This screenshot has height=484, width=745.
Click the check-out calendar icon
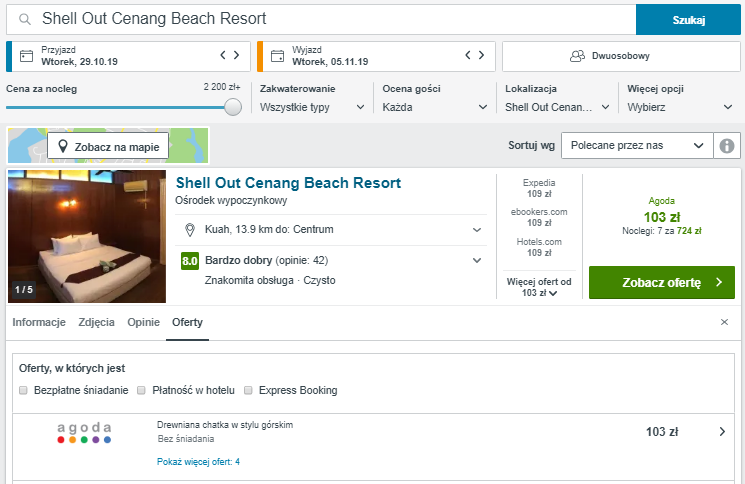[x=277, y=56]
